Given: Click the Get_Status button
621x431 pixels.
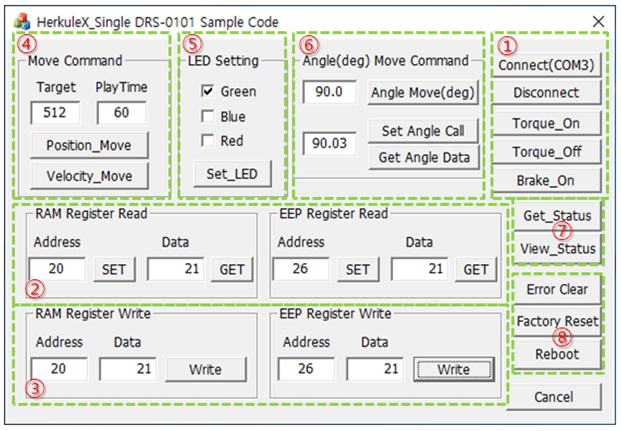Looking at the screenshot, I should (557, 216).
